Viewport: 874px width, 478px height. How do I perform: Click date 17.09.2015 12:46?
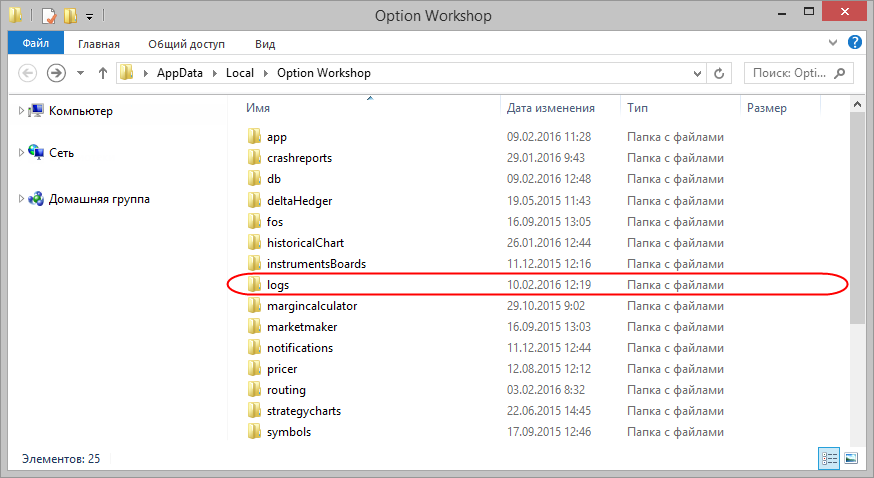549,432
